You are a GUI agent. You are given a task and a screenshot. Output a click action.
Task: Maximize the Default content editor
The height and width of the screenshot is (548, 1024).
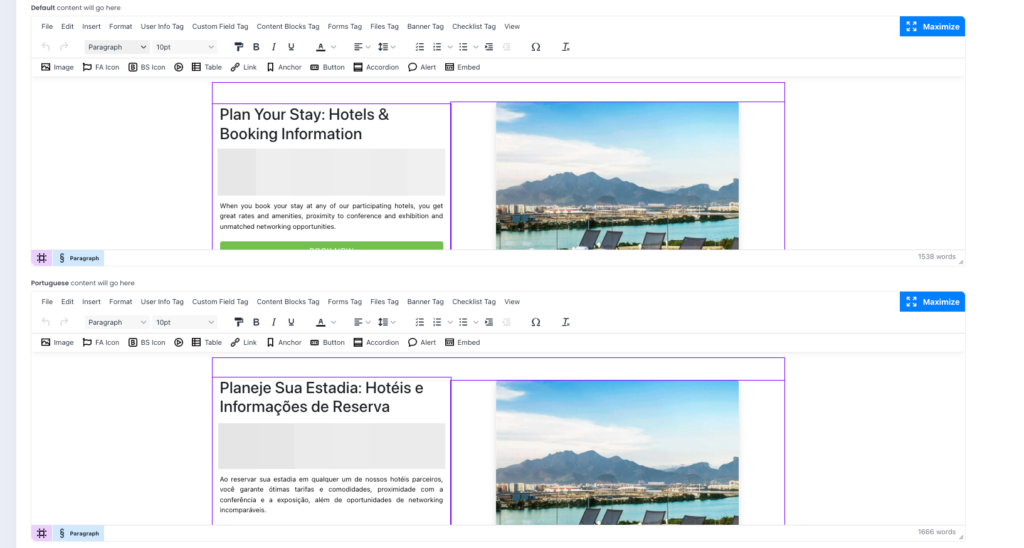pos(932,26)
